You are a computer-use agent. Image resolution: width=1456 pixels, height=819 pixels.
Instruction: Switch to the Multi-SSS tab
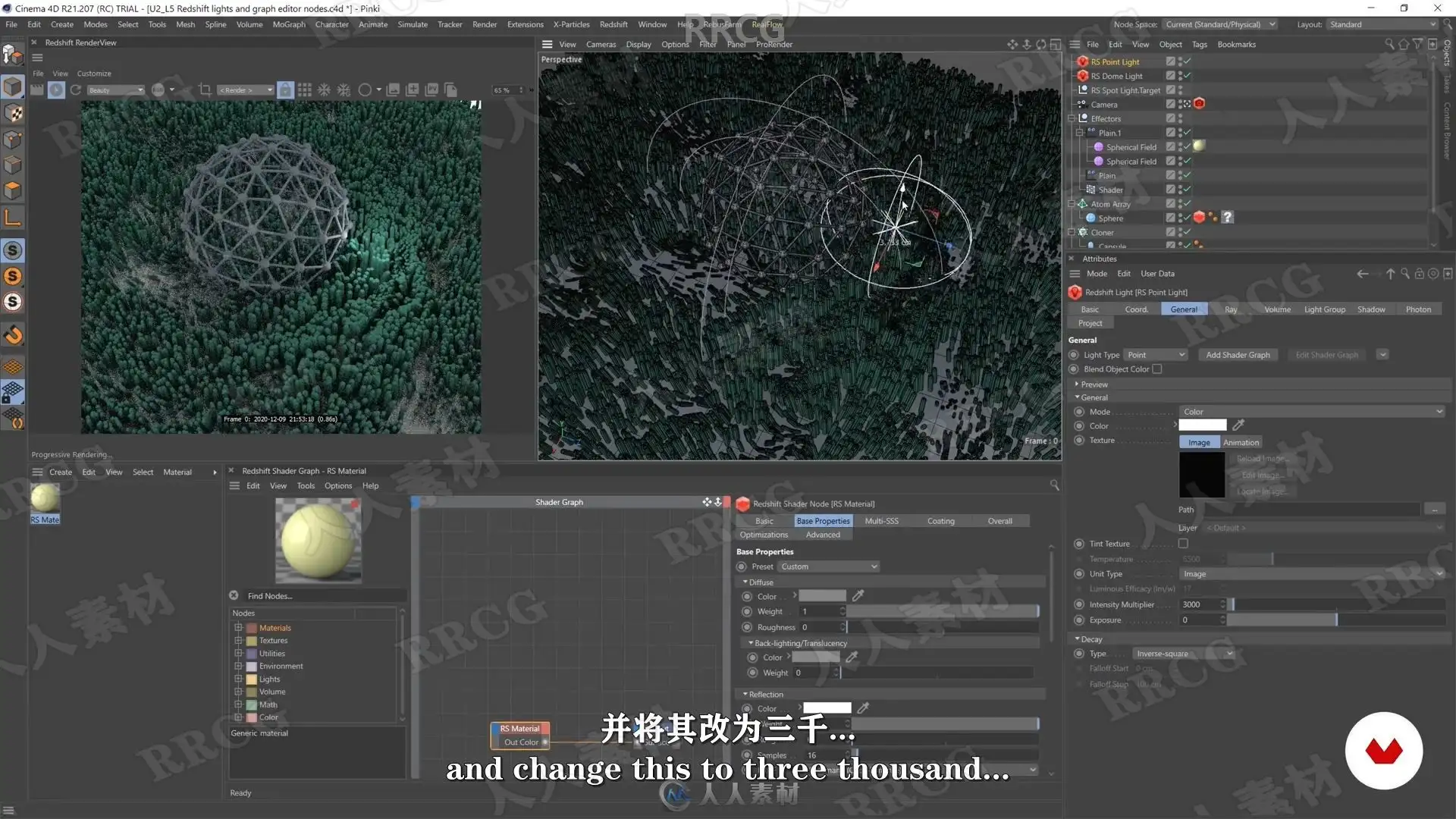(x=881, y=521)
